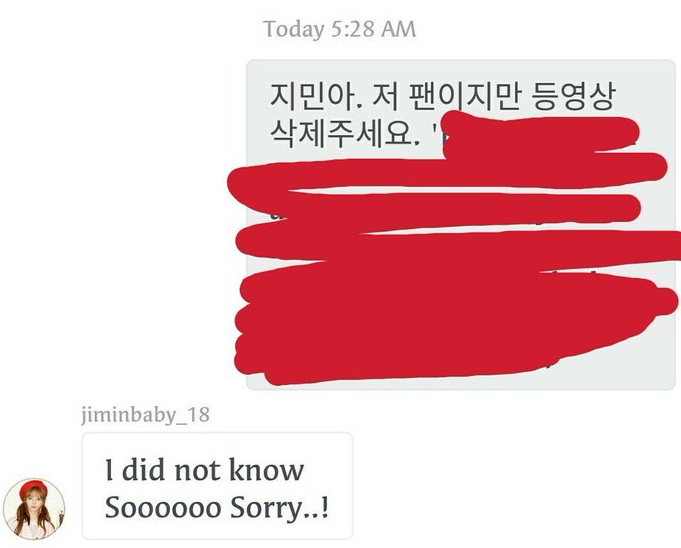The height and width of the screenshot is (548, 681).
Task: Click the red beret in the avatar
Action: 33,487
